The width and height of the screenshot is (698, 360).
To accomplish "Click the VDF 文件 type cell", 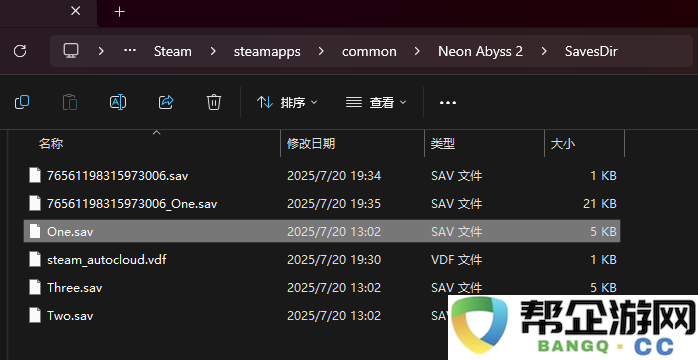I will coord(456,260).
